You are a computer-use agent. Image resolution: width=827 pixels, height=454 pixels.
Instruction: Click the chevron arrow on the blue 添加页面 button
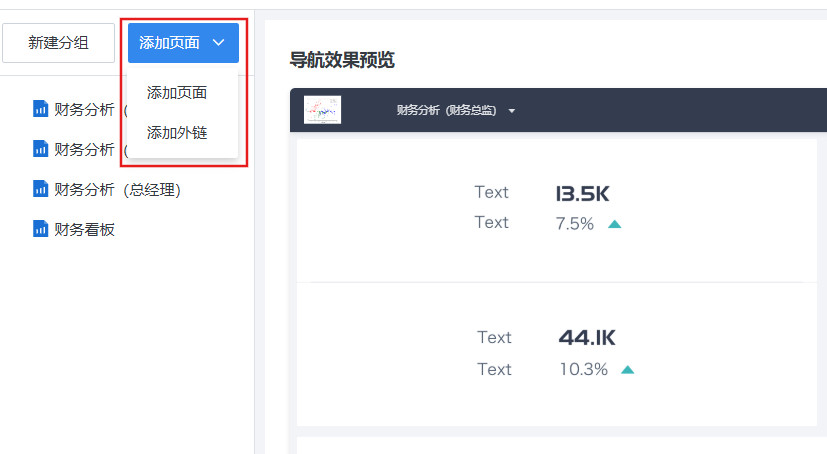click(219, 43)
